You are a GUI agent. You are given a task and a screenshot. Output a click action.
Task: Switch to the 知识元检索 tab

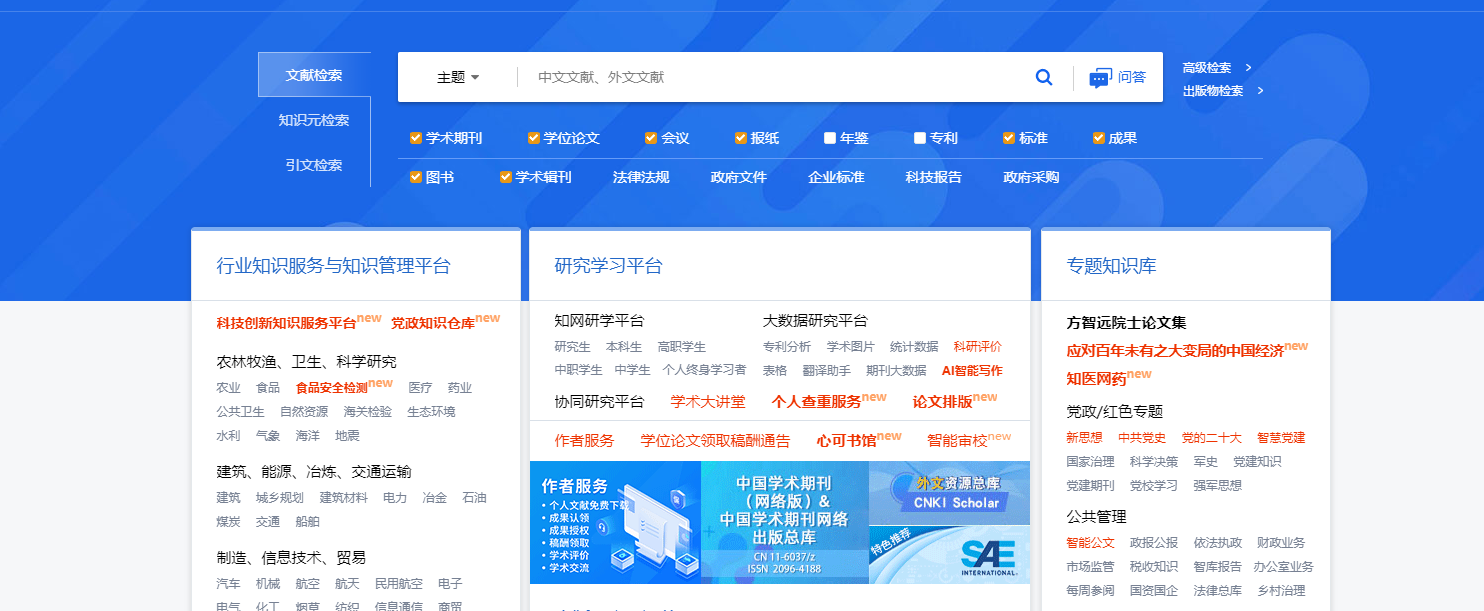pos(314,120)
